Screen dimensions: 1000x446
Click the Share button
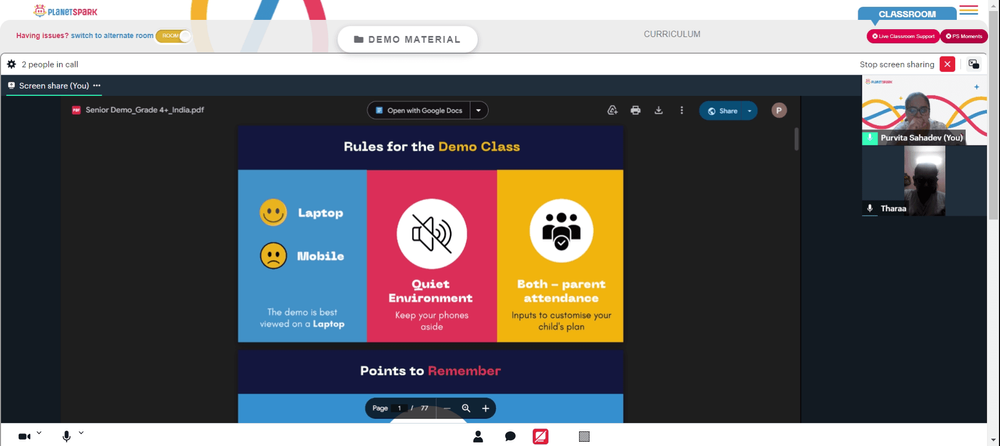point(723,110)
